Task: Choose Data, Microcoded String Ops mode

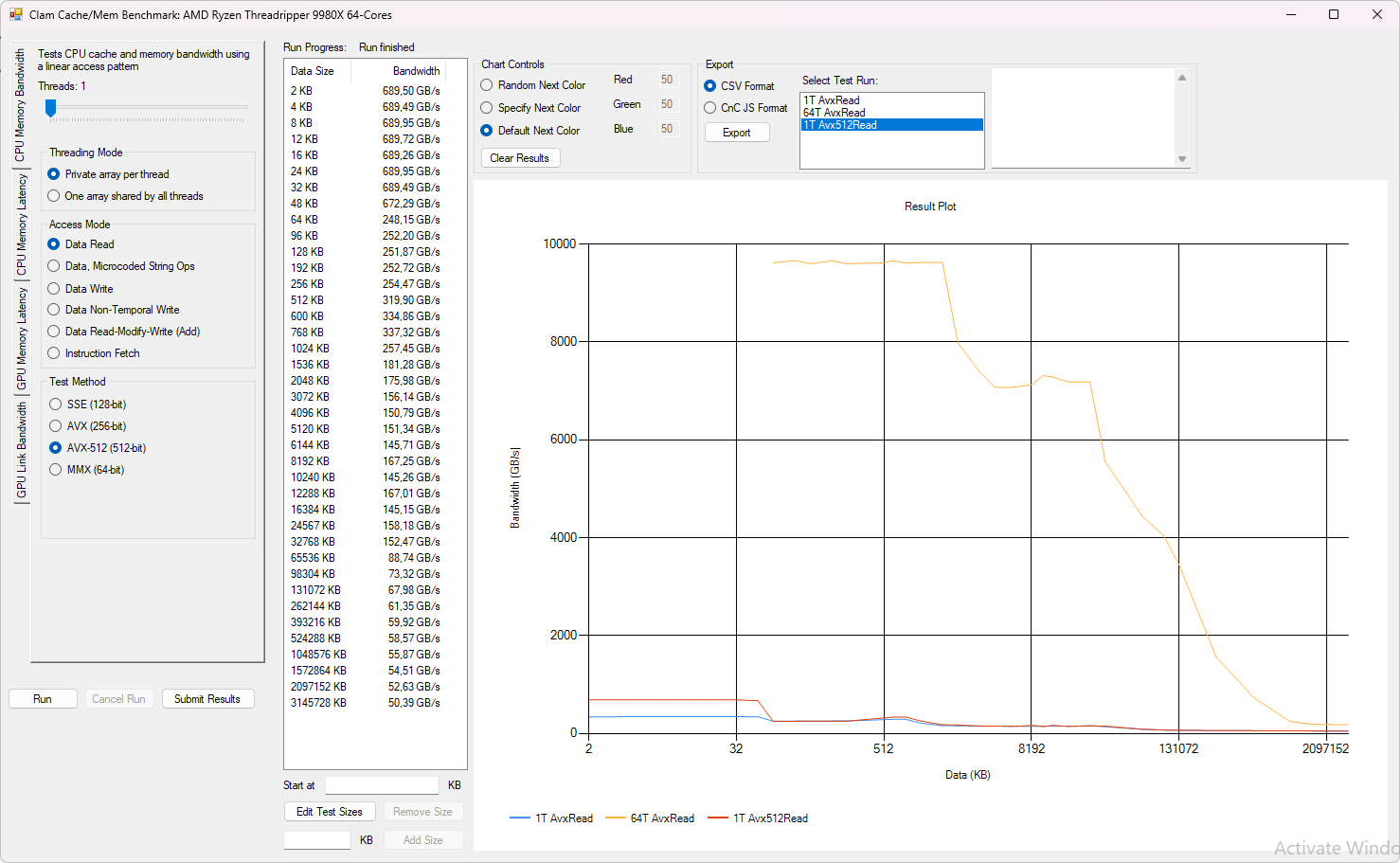Action: click(121, 266)
